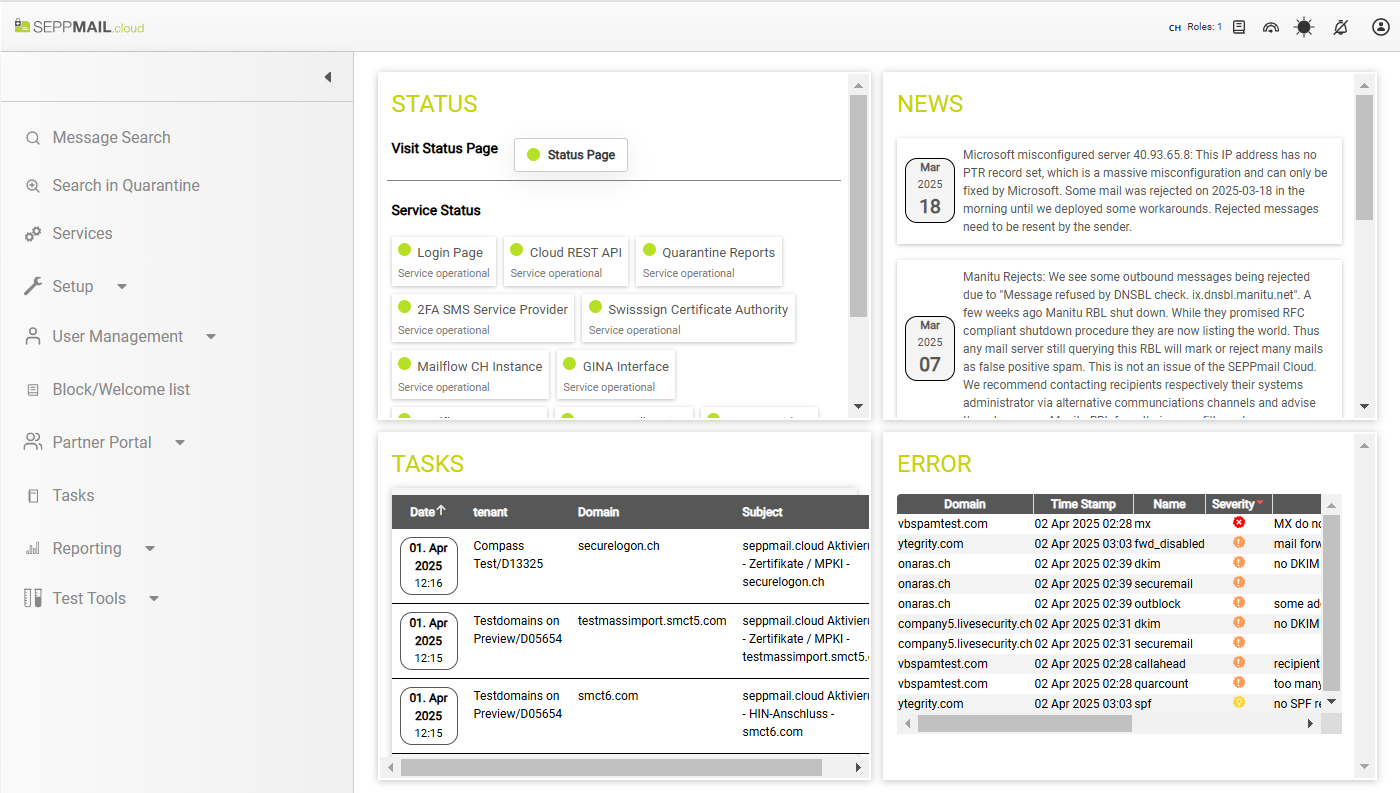Image resolution: width=1400 pixels, height=793 pixels.
Task: Collapse the sidebar with the left triangle
Action: pos(327,77)
